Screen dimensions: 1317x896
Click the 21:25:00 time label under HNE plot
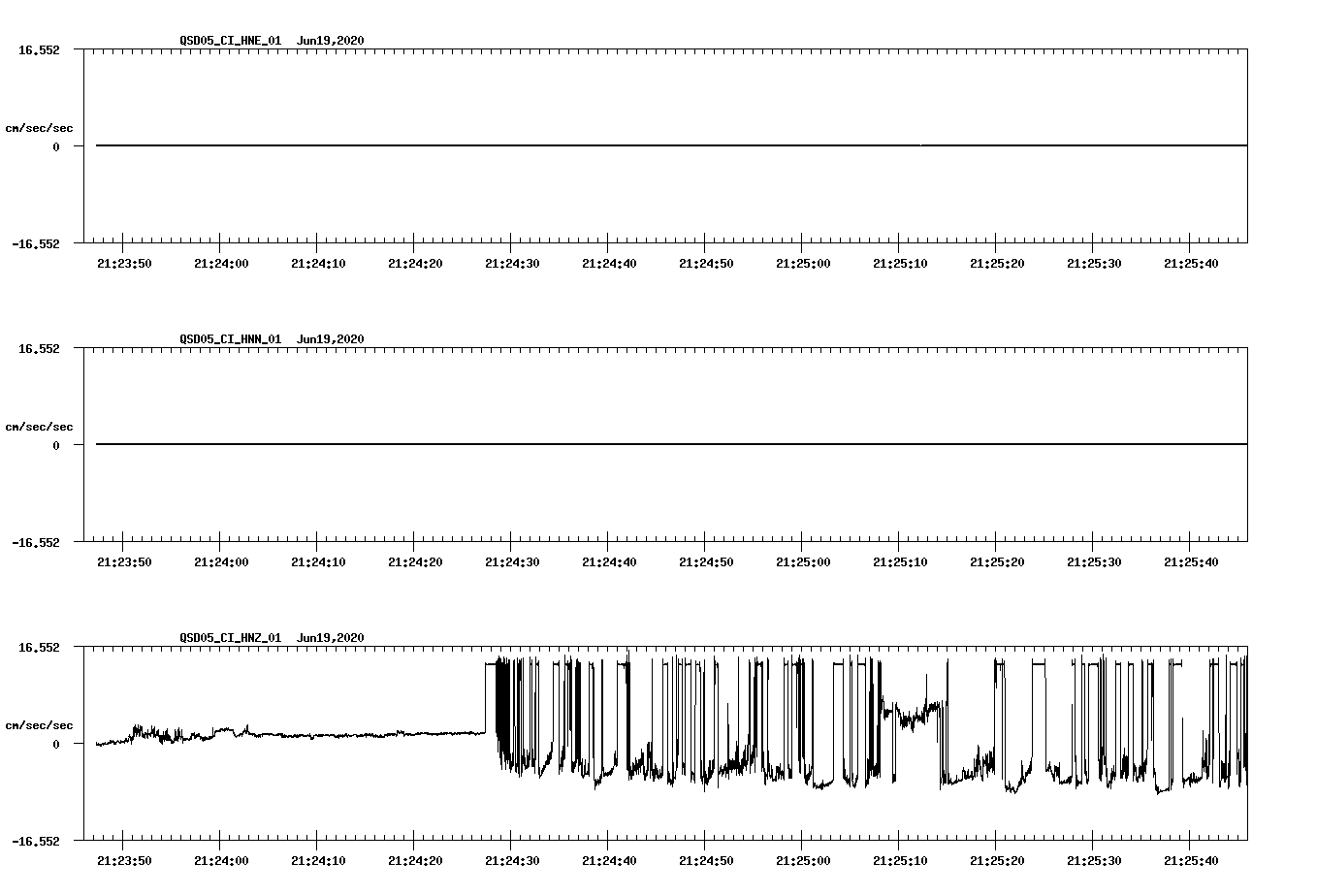pyautogui.click(x=803, y=264)
